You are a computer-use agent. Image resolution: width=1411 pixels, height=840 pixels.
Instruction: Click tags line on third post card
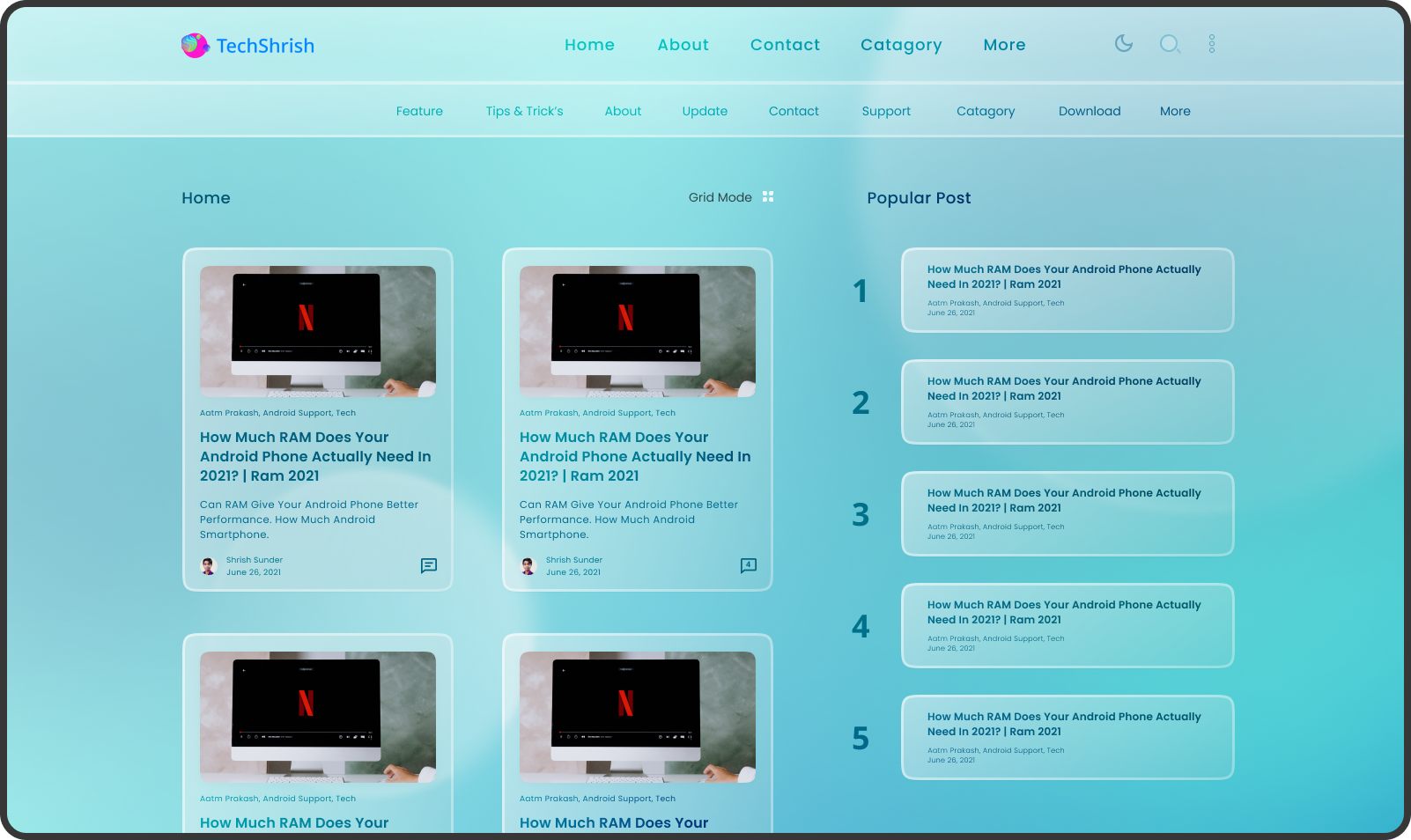tap(277, 799)
